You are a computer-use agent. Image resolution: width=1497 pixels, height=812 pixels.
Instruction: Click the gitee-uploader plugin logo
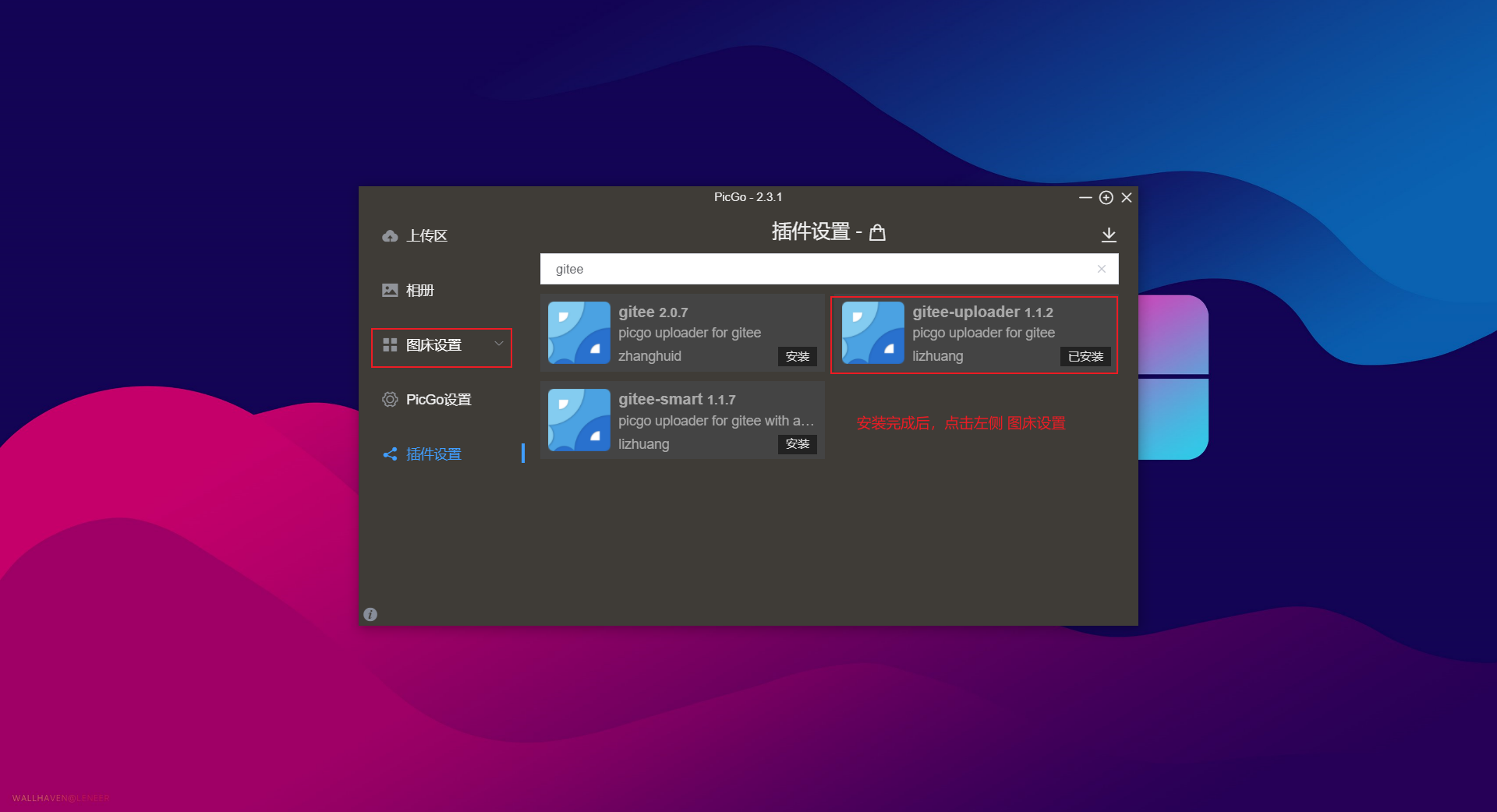click(872, 333)
